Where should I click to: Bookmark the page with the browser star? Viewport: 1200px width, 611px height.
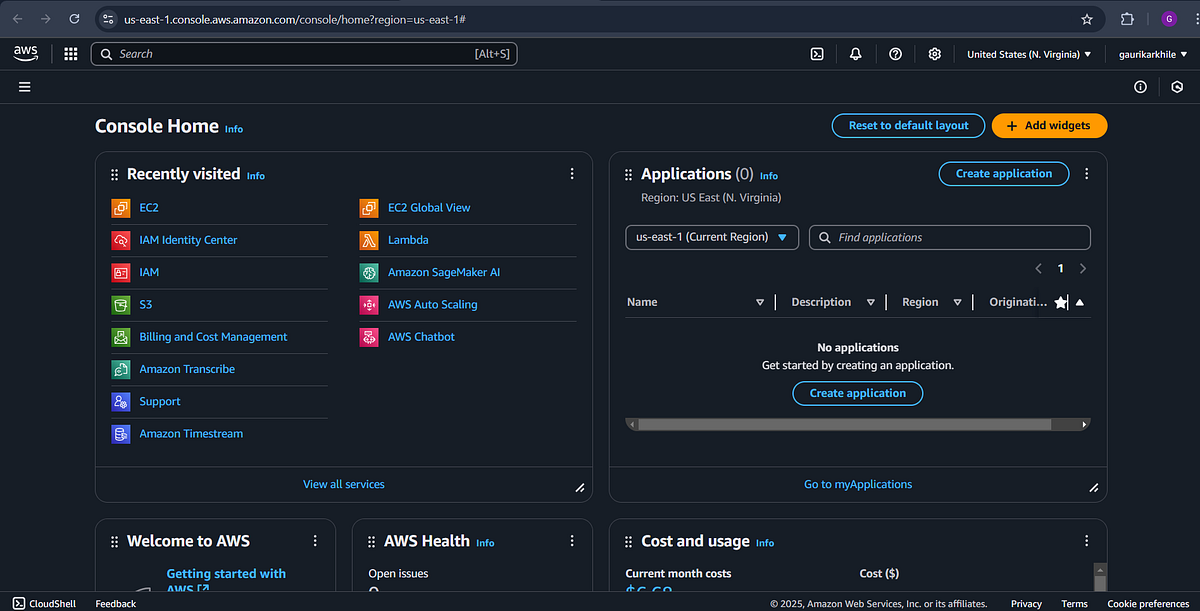click(x=1087, y=18)
